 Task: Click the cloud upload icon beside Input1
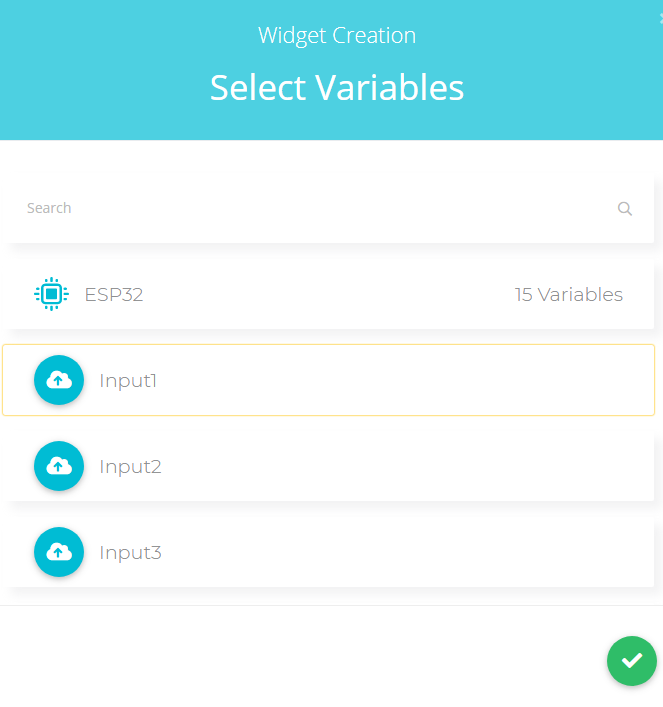[59, 380]
